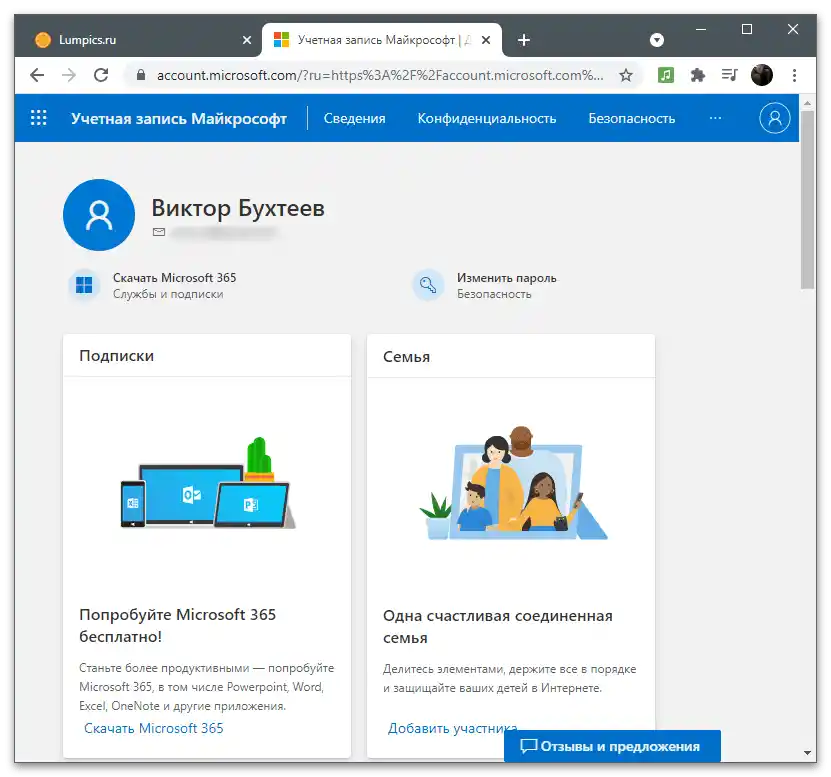The image size is (831, 777).
Task: Click the Подписки card heading
Action: click(117, 356)
